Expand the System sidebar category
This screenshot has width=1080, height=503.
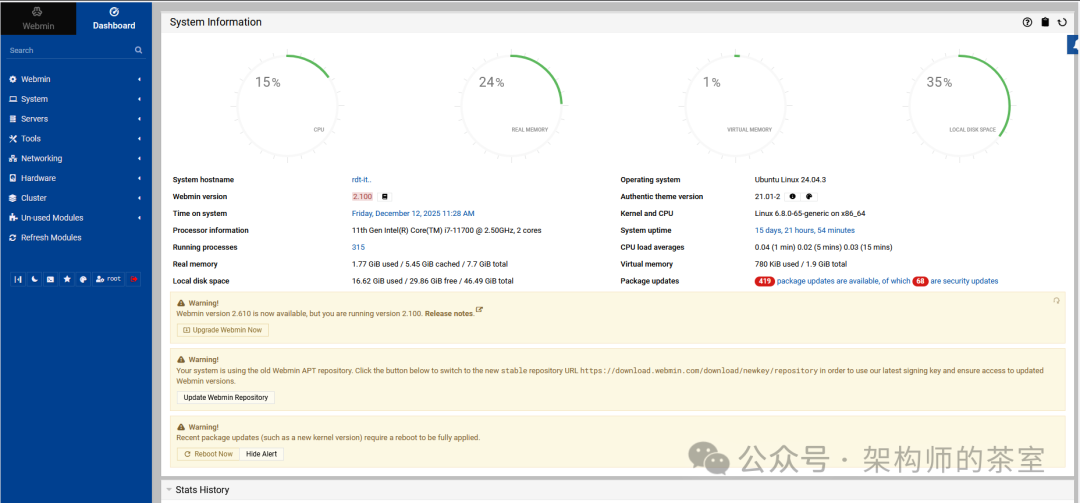click(76, 99)
